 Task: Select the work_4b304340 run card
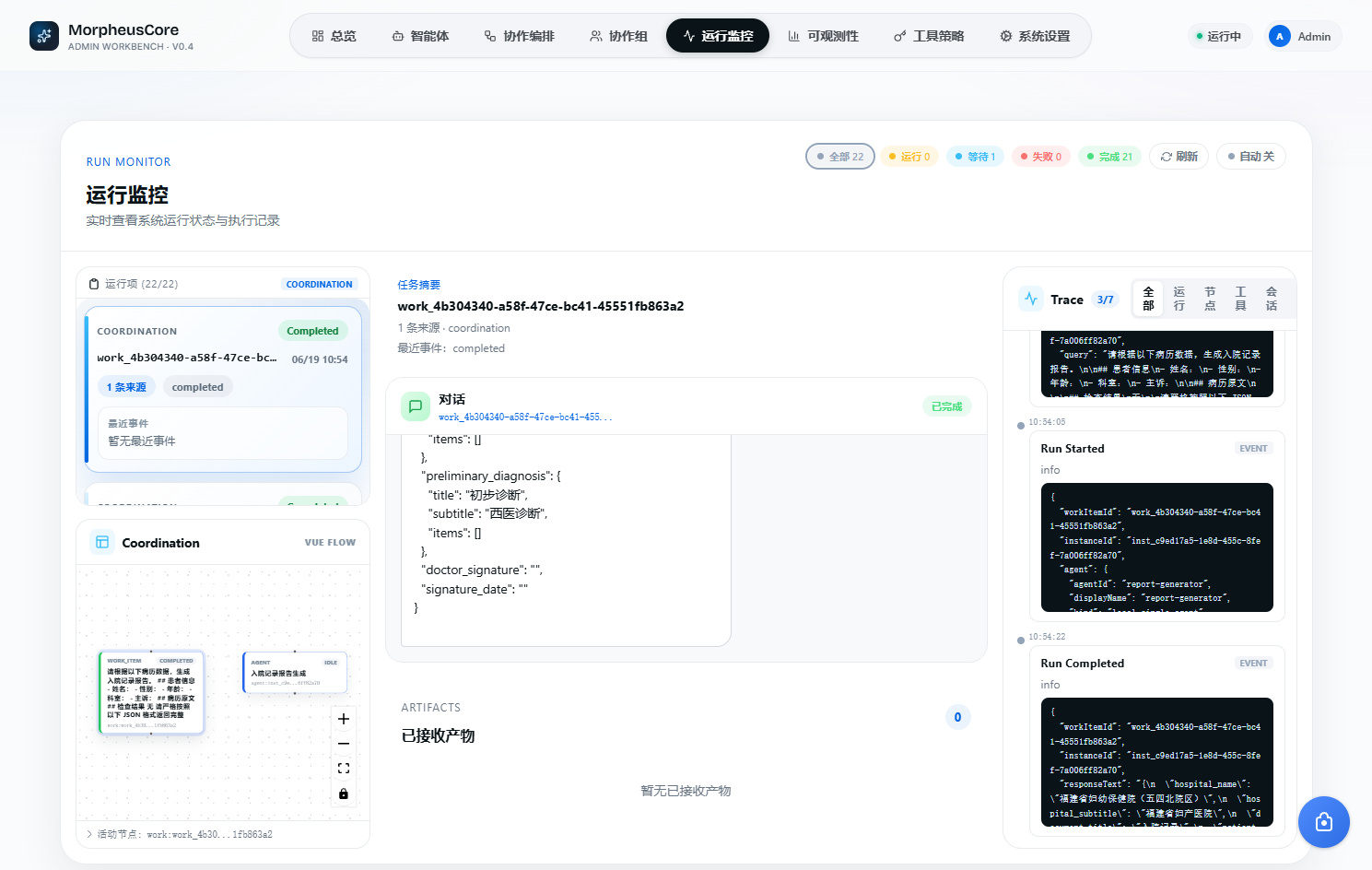223,390
